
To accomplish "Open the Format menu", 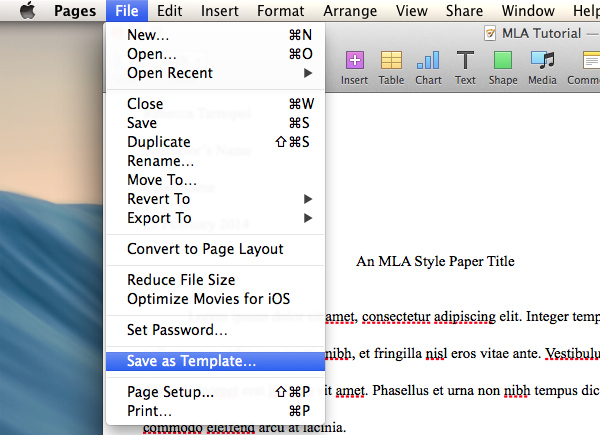I will [280, 11].
